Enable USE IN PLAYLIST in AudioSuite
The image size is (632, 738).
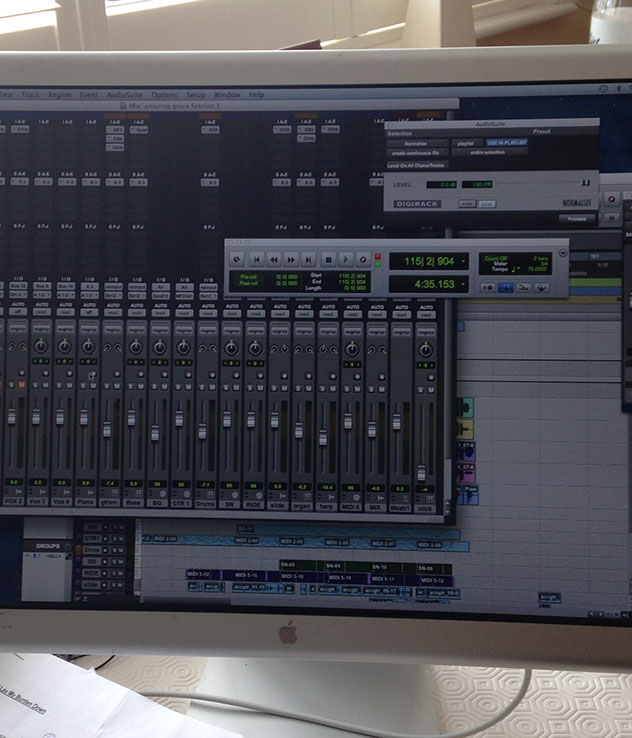tap(507, 143)
